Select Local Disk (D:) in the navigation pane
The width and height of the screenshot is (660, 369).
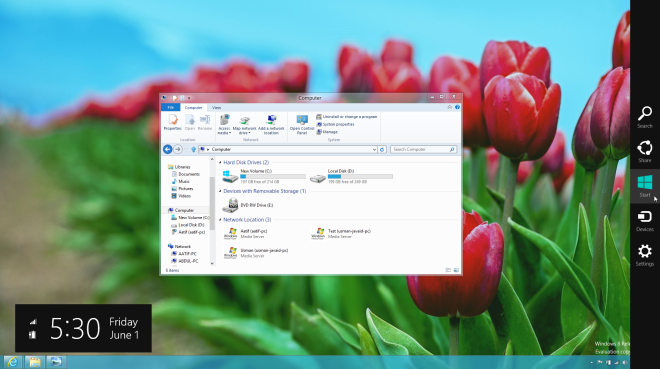coord(188,225)
